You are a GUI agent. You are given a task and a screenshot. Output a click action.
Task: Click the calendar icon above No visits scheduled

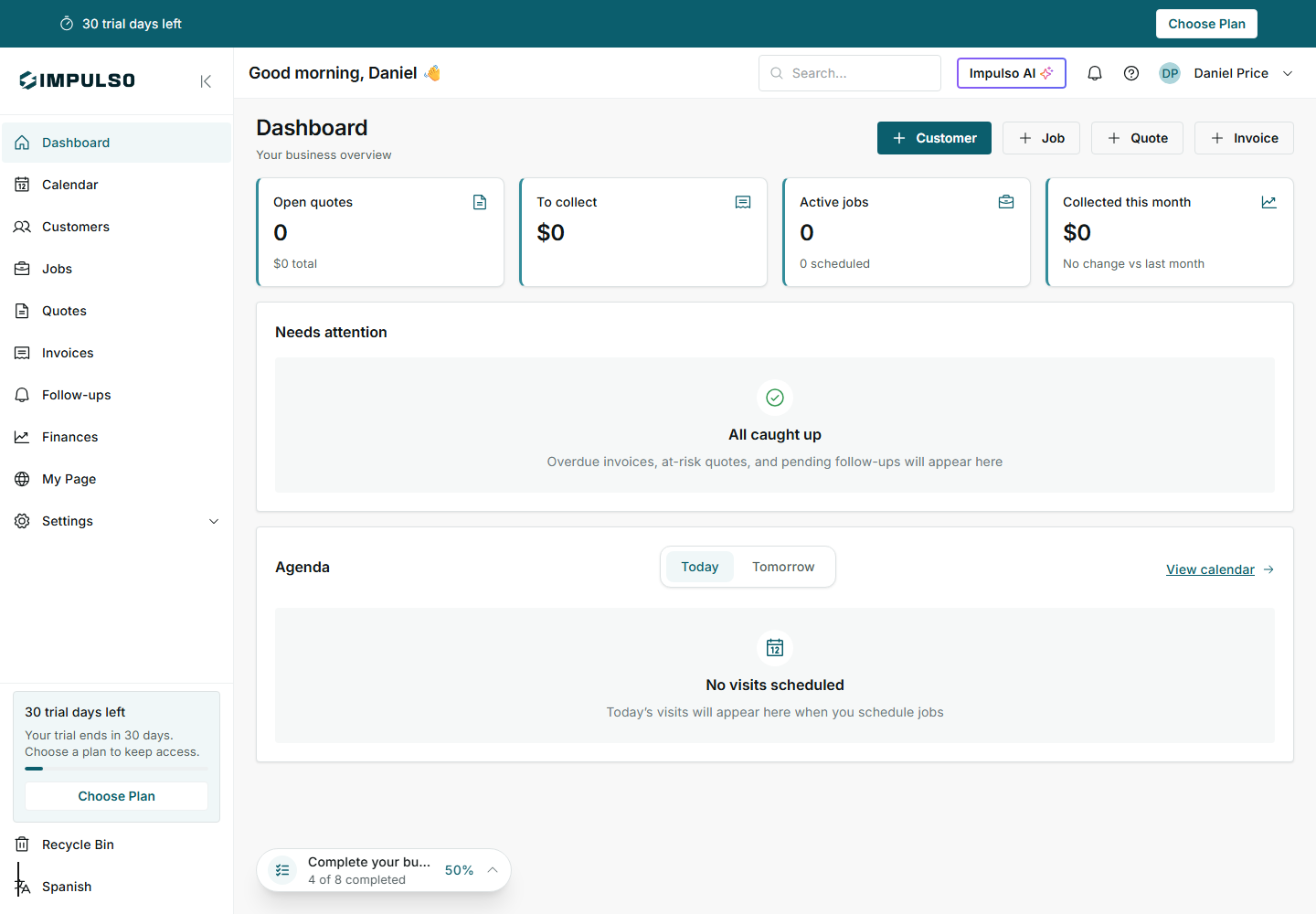(x=775, y=648)
